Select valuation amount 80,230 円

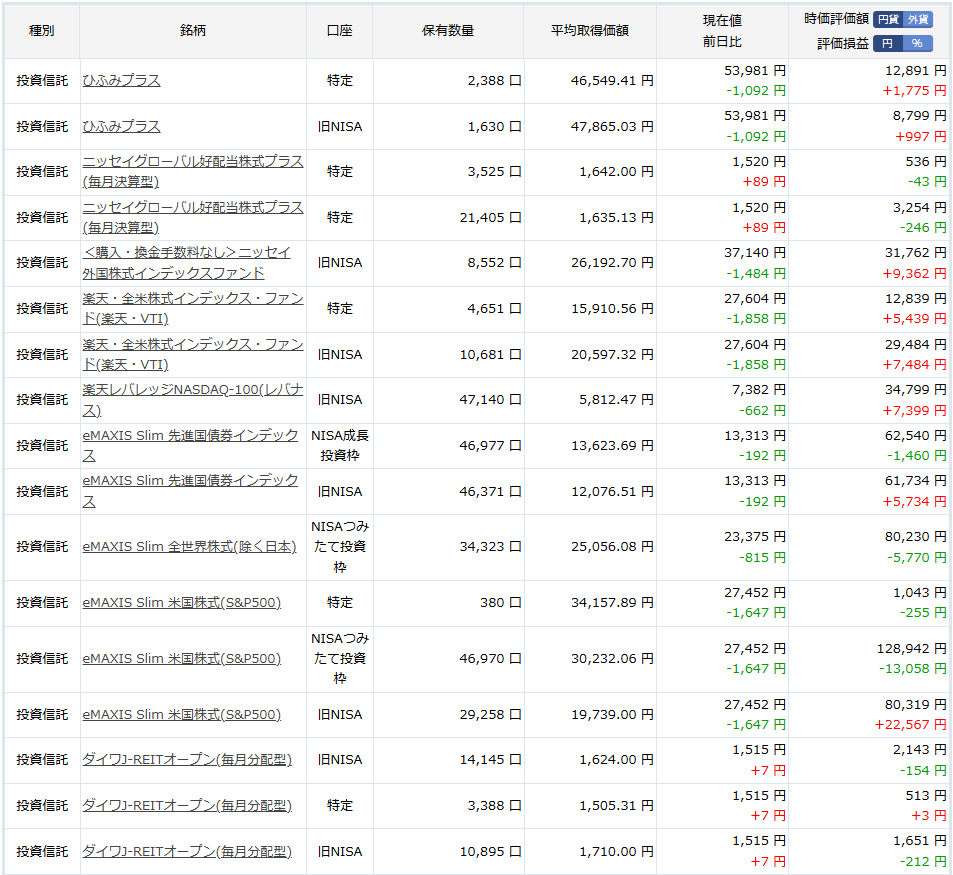(x=916, y=537)
